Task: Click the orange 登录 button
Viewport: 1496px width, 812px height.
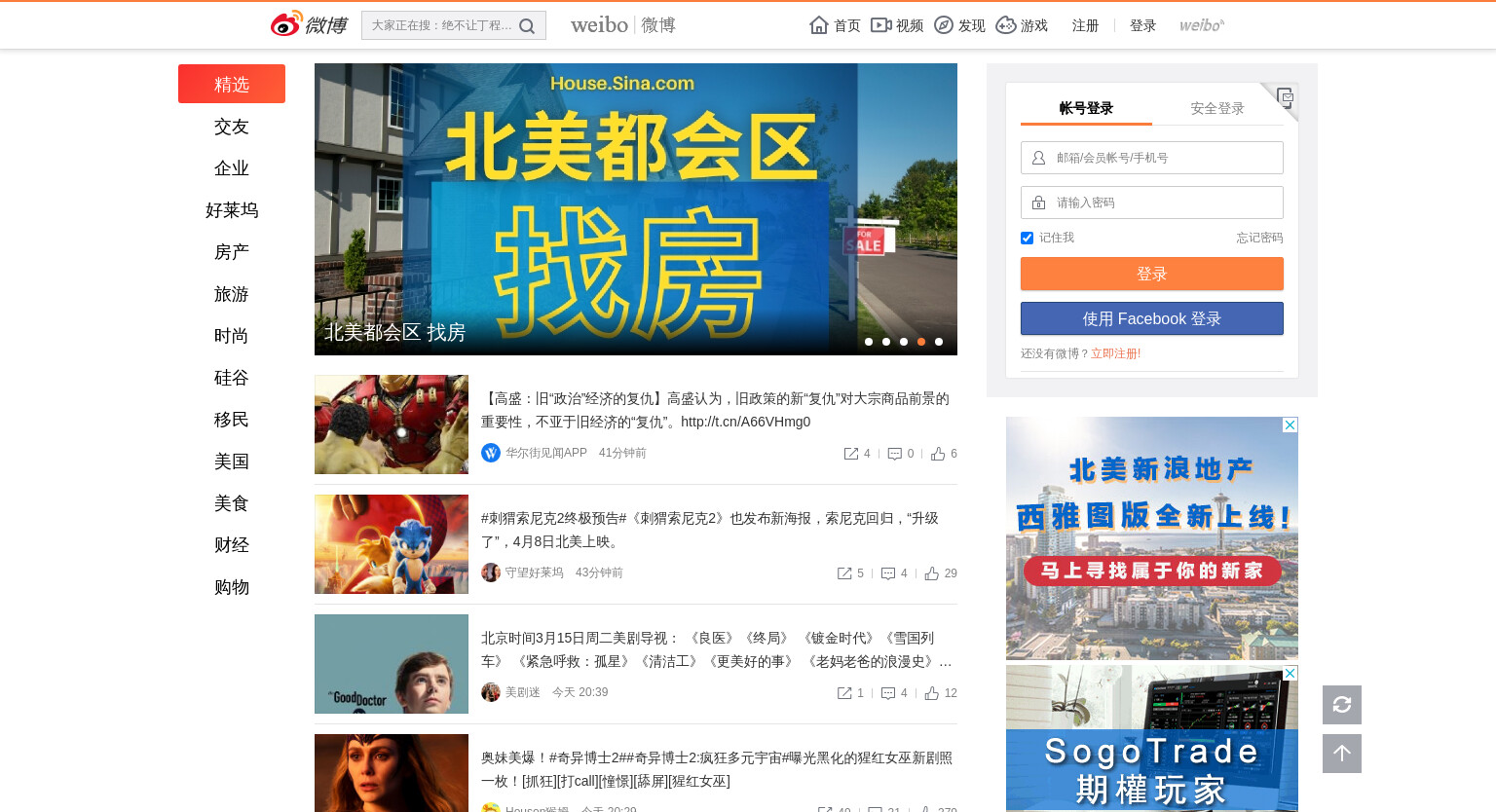Action: click(1152, 274)
